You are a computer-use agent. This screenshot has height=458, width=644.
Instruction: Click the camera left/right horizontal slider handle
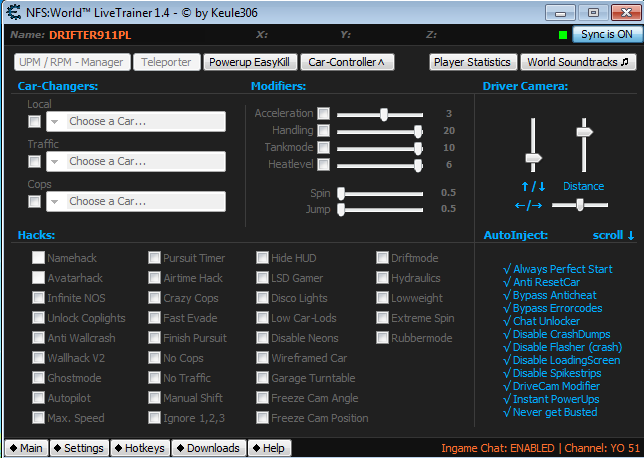click(x=580, y=205)
